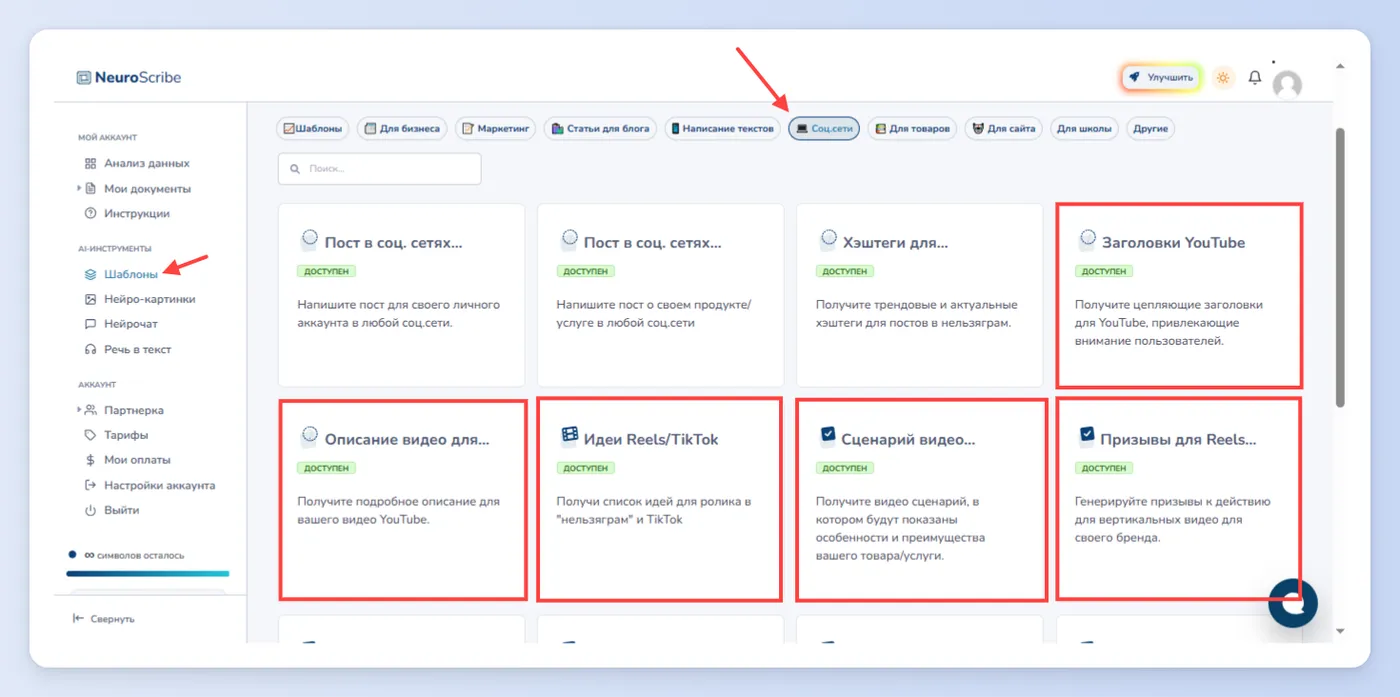Click the Улучшить upgrade button

[x=1161, y=77]
